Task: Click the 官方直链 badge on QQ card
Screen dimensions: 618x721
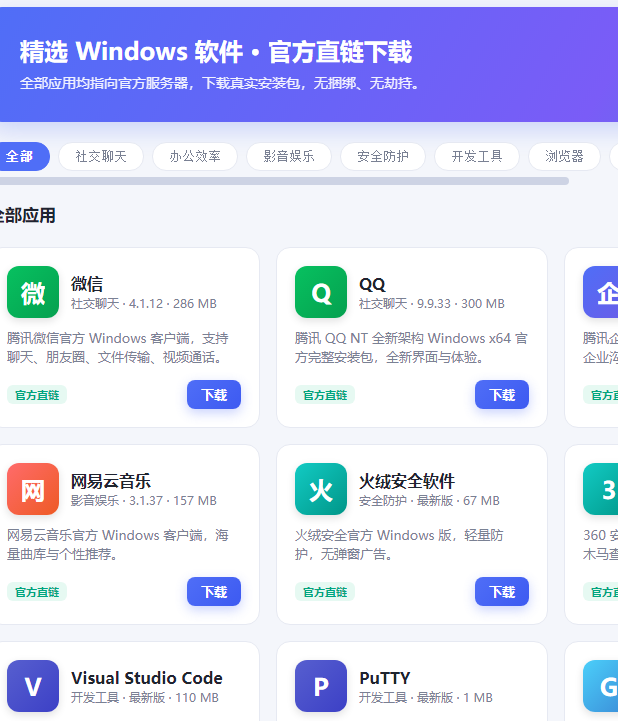Action: 325,395
